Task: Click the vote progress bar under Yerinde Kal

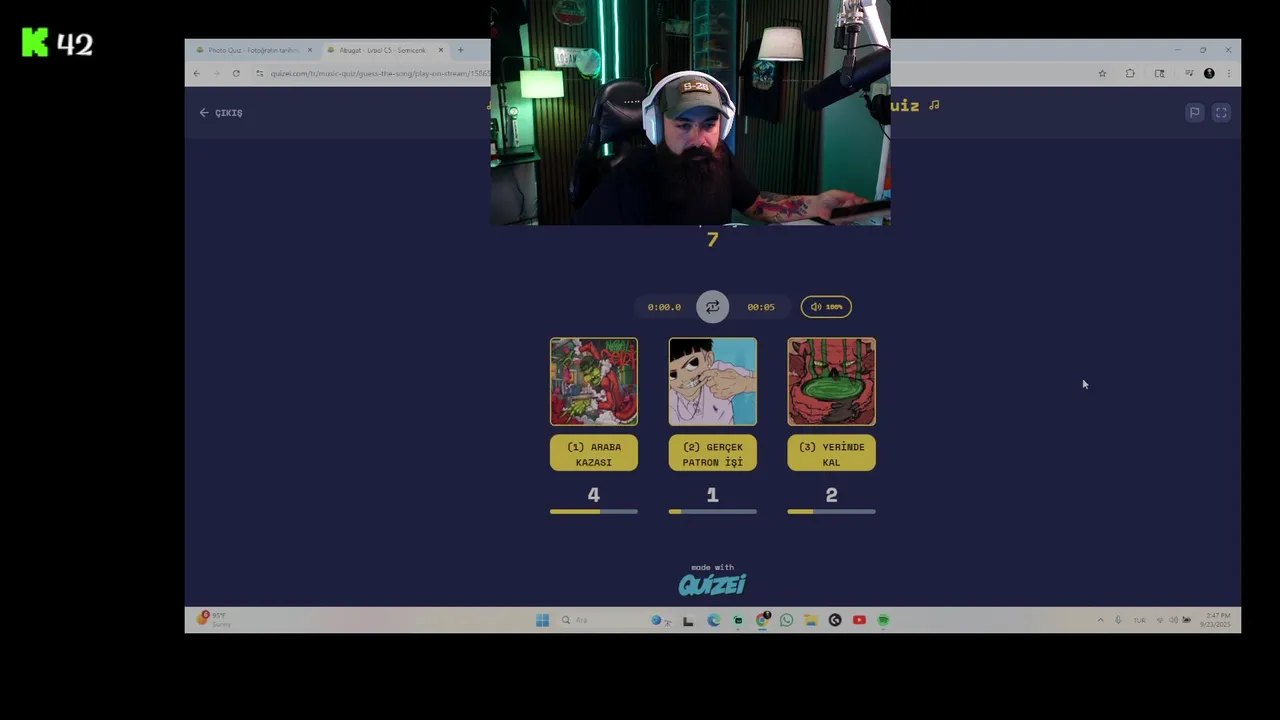Action: pos(831,512)
